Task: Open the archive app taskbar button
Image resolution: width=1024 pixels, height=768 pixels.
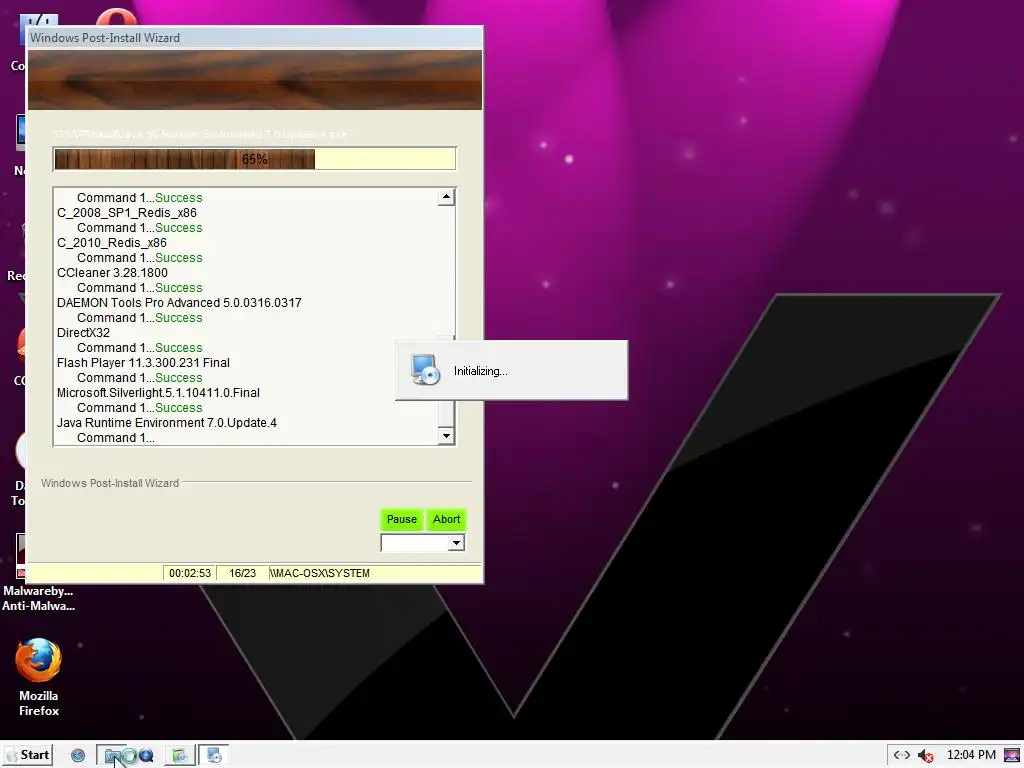Action: [x=180, y=756]
